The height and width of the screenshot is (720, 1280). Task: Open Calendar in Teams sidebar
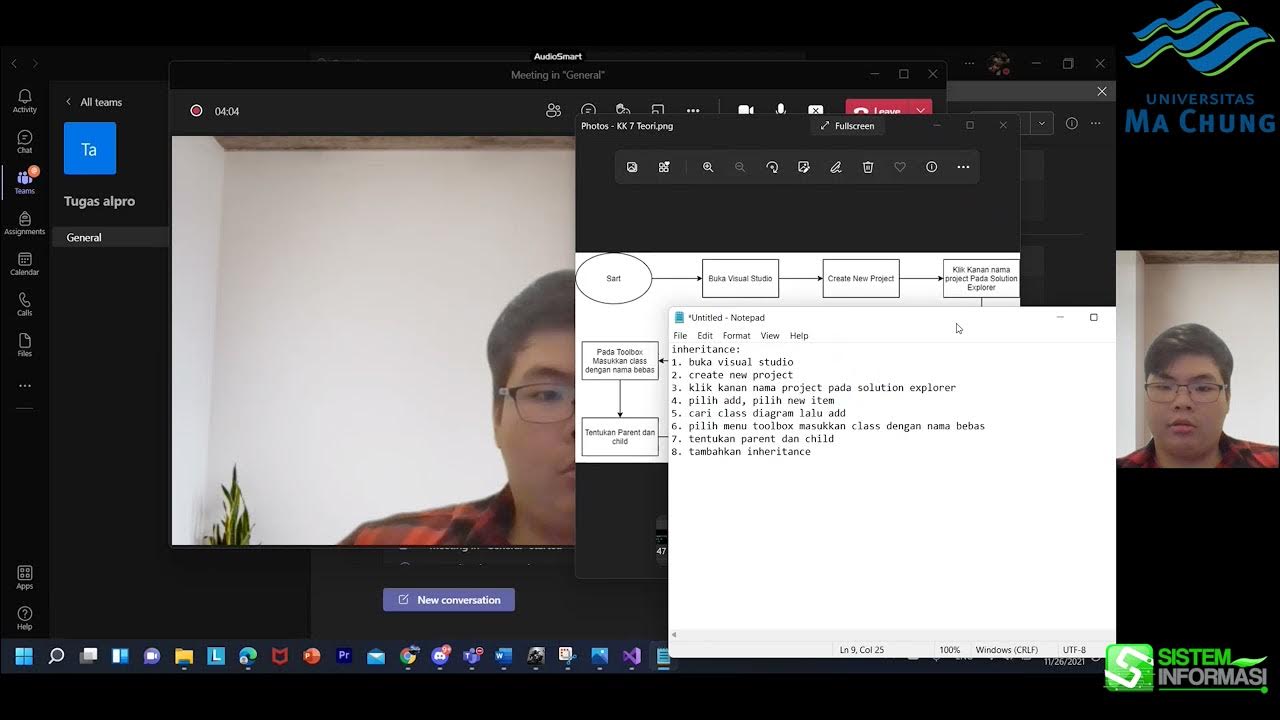pyautogui.click(x=24, y=264)
